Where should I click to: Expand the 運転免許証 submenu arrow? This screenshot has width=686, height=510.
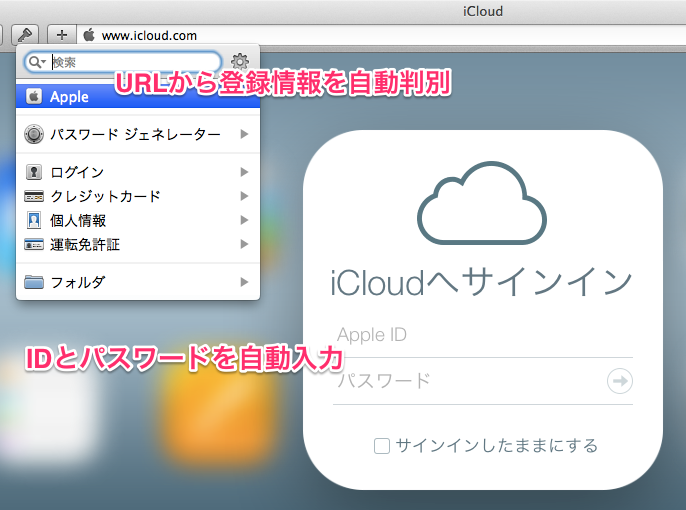[x=245, y=244]
